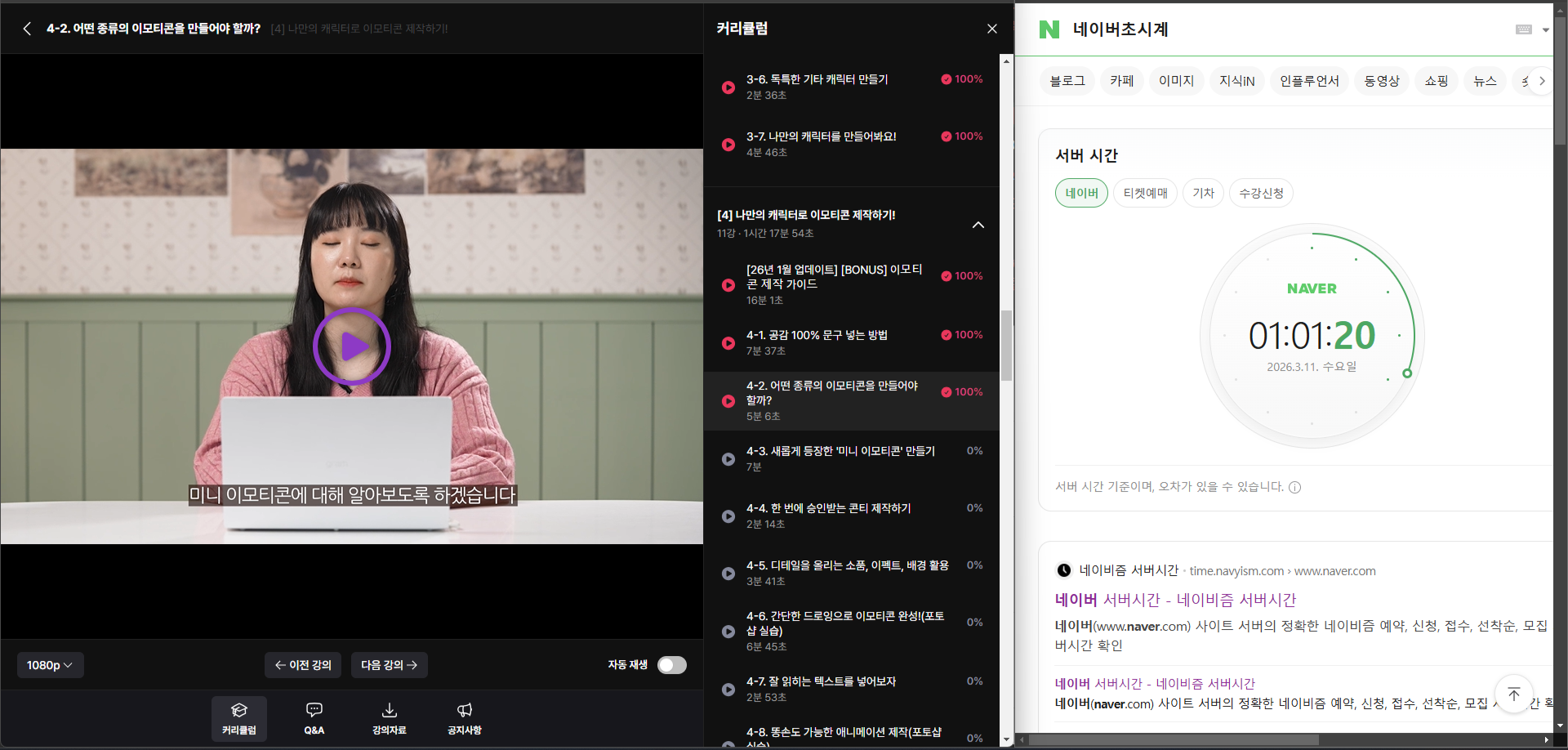Switch to the 블로그 search tab
Image resolution: width=1568 pixels, height=750 pixels.
tap(1067, 81)
